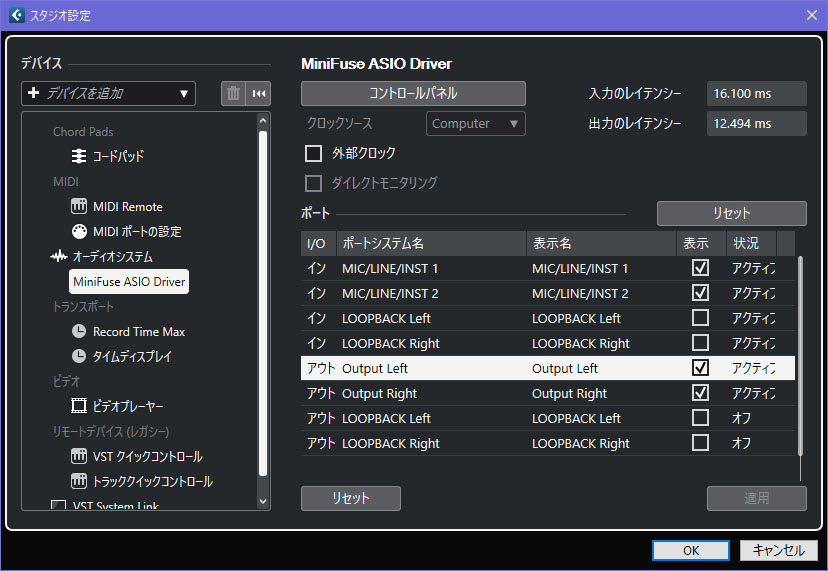
Task: Select MiniFuse ASIO Driver in the tree
Action: click(x=129, y=282)
